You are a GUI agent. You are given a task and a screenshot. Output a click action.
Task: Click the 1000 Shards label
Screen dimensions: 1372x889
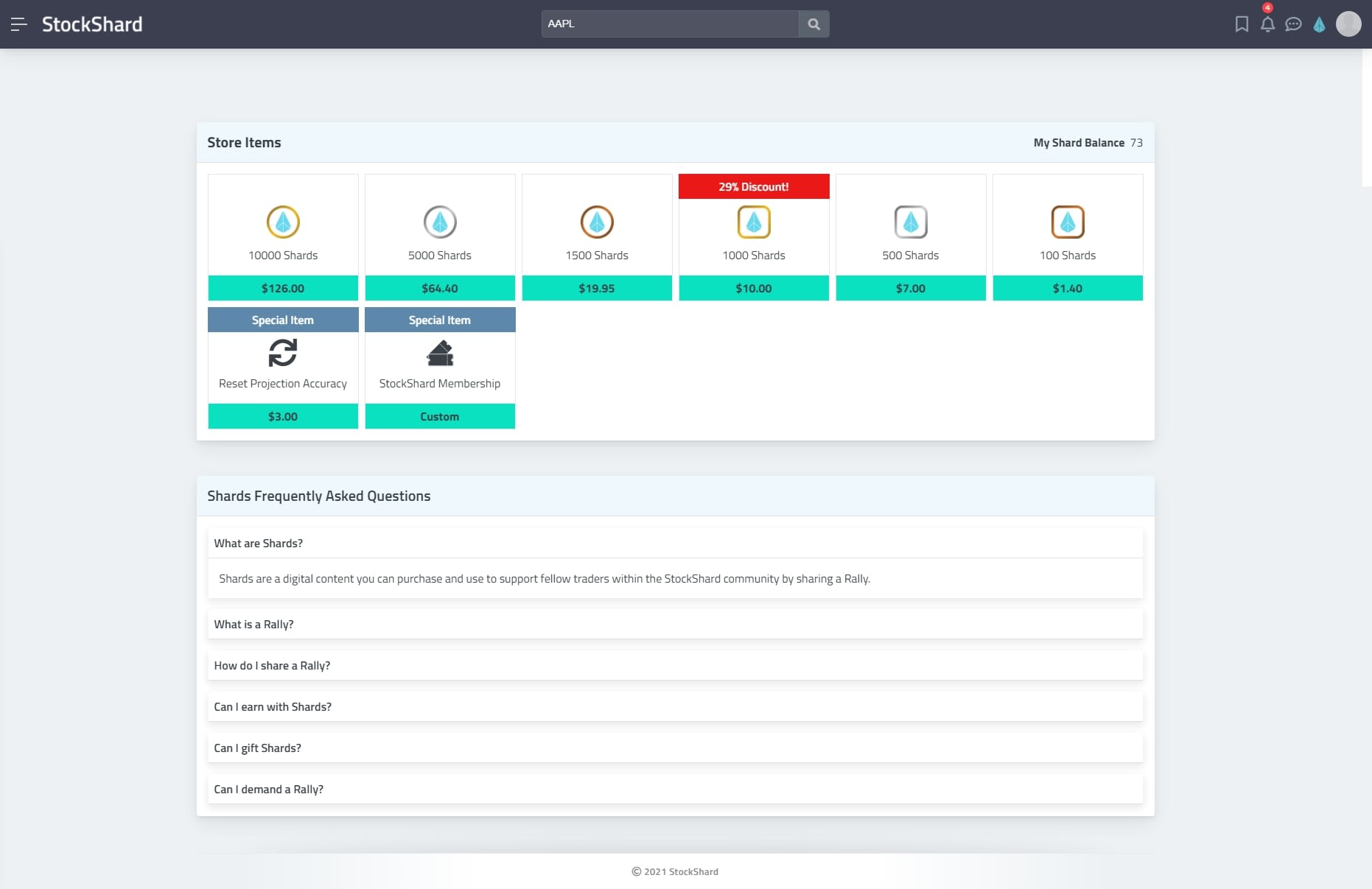(x=754, y=255)
